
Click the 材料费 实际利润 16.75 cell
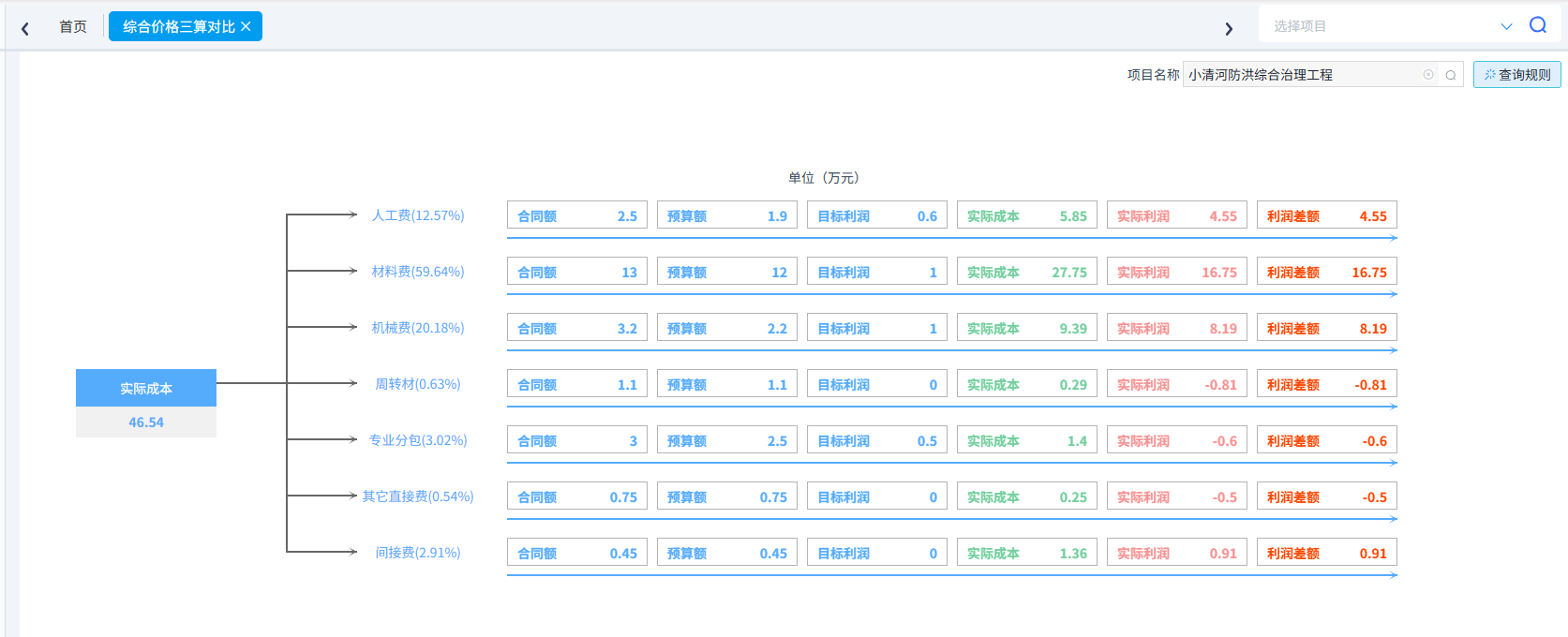(x=1177, y=272)
